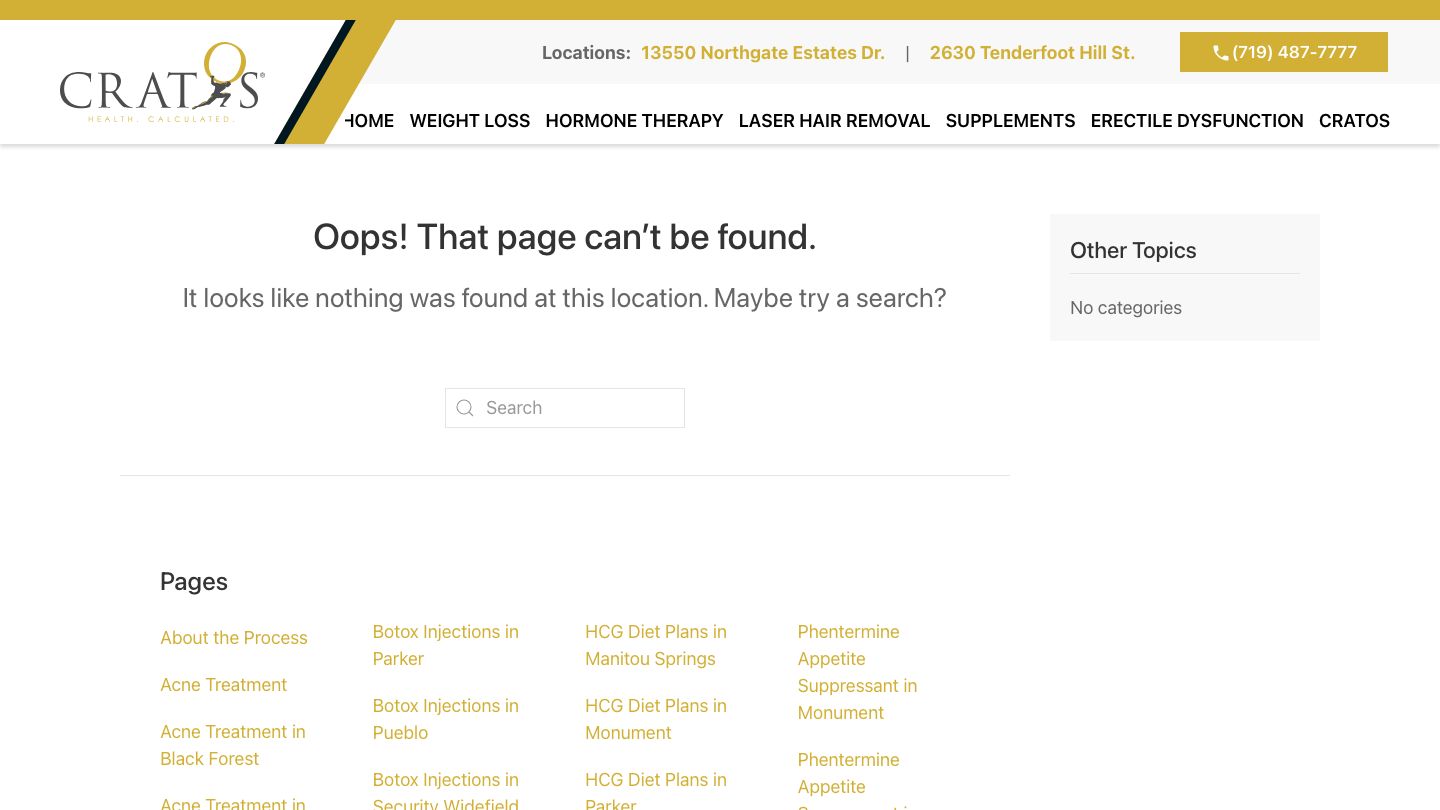
Task: Navigate to Erectile Dysfunction page
Action: coord(1196,121)
